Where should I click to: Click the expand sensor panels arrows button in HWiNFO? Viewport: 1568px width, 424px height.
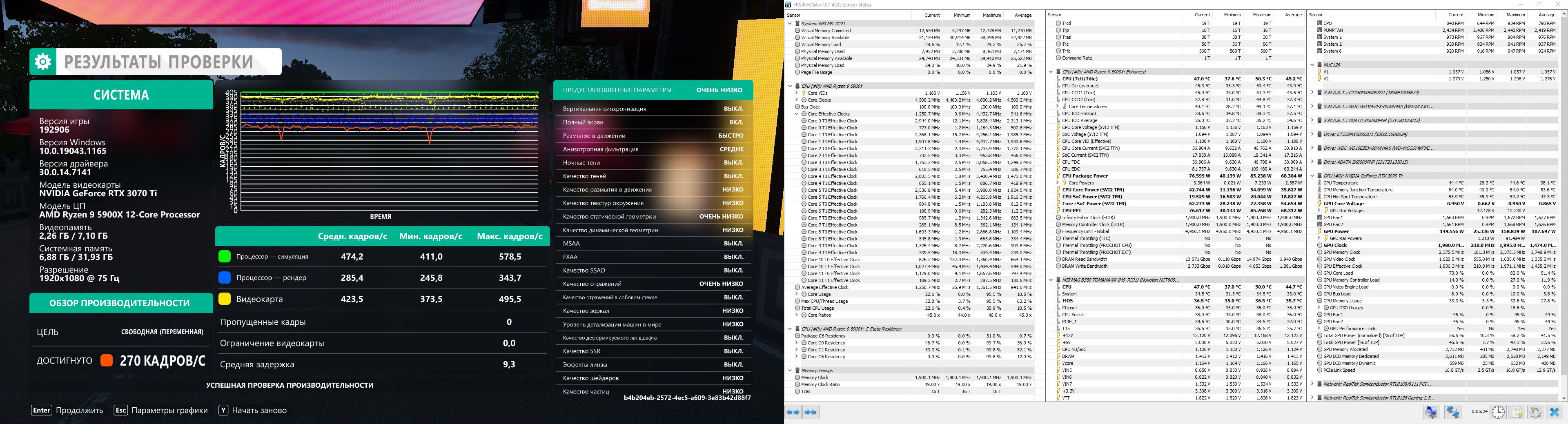pos(793,413)
